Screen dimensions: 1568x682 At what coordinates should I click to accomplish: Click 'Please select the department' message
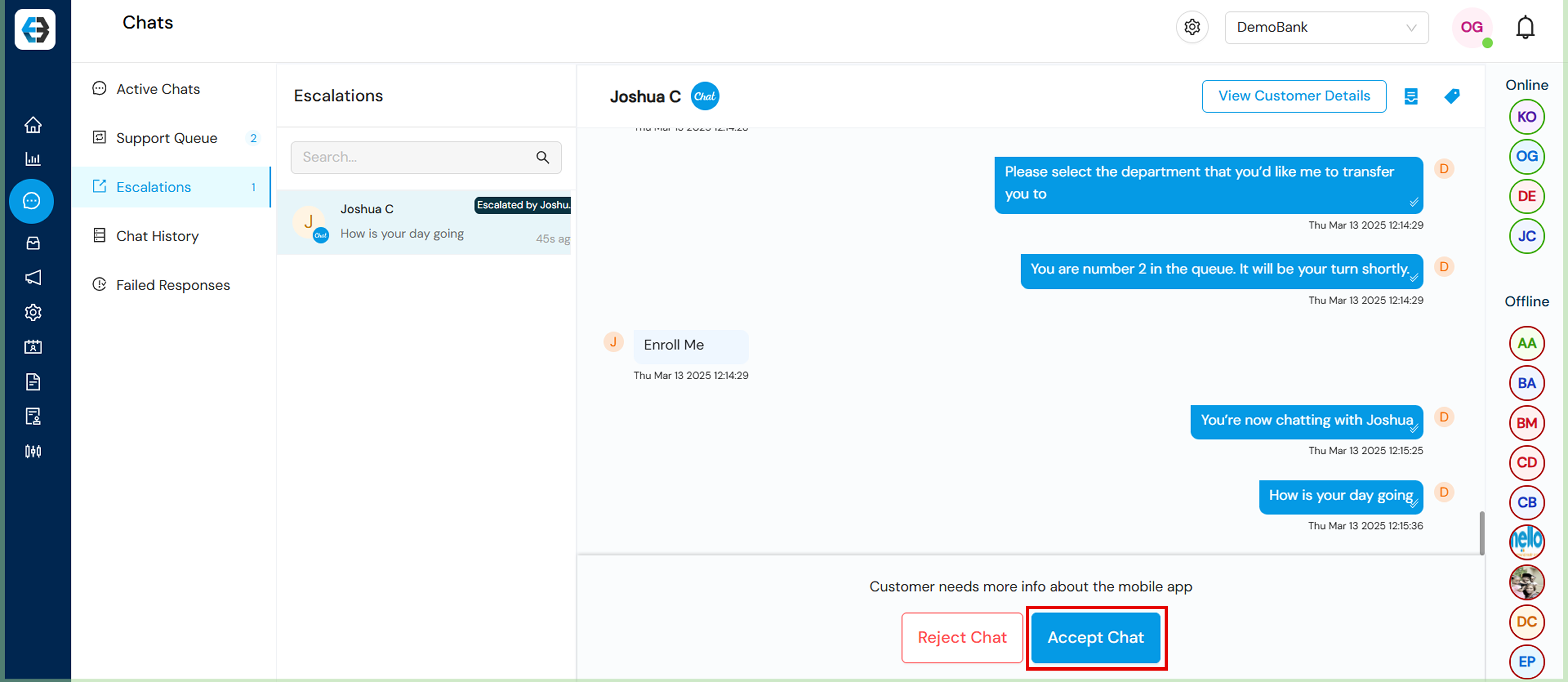[1208, 185]
